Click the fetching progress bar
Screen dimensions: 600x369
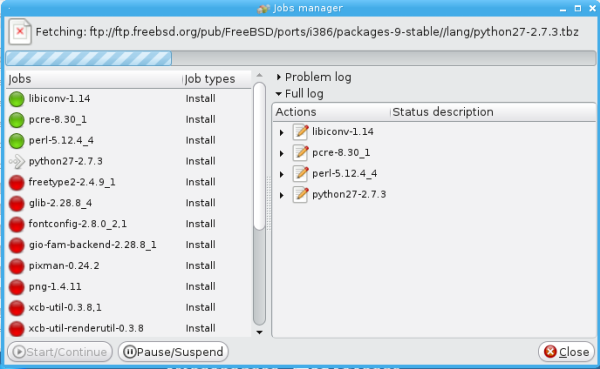click(301, 58)
